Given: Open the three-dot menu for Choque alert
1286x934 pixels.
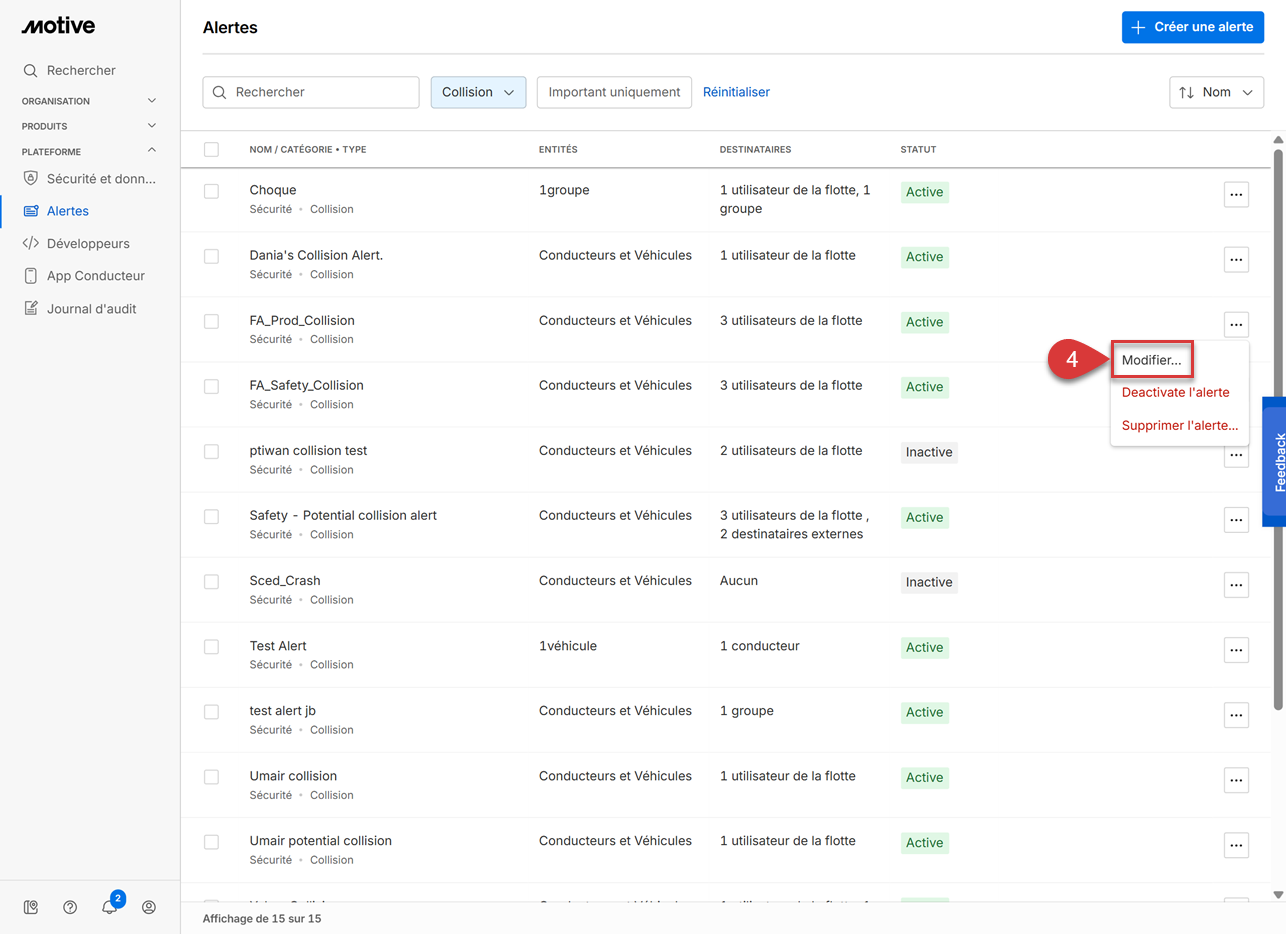Looking at the screenshot, I should click(x=1236, y=195).
